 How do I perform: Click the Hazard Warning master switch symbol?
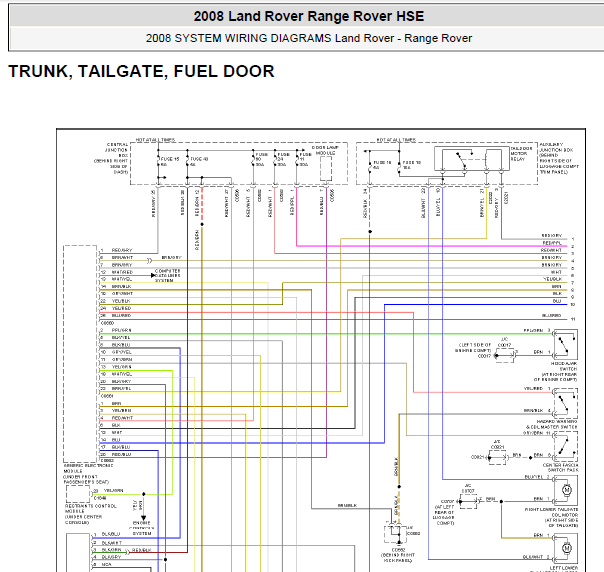565,403
